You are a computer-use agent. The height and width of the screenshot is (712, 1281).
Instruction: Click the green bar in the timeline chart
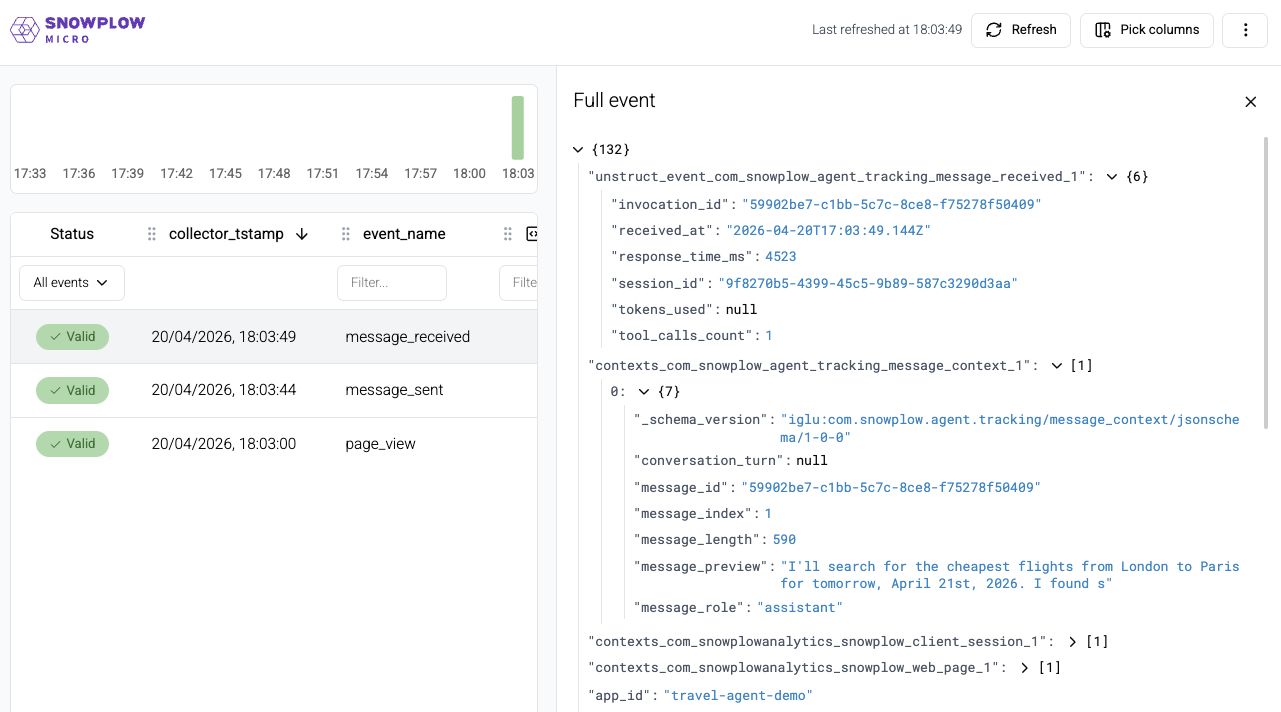point(517,128)
